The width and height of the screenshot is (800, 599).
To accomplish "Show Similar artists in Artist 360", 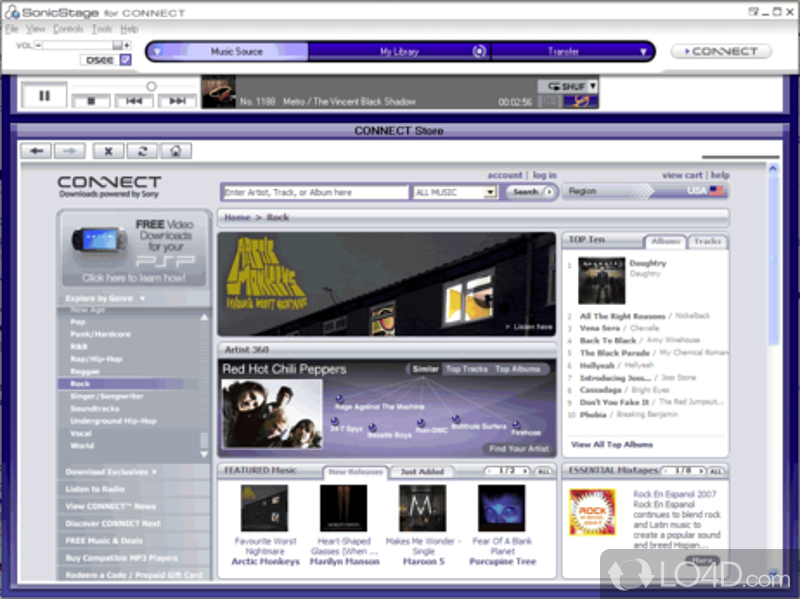I will point(425,369).
